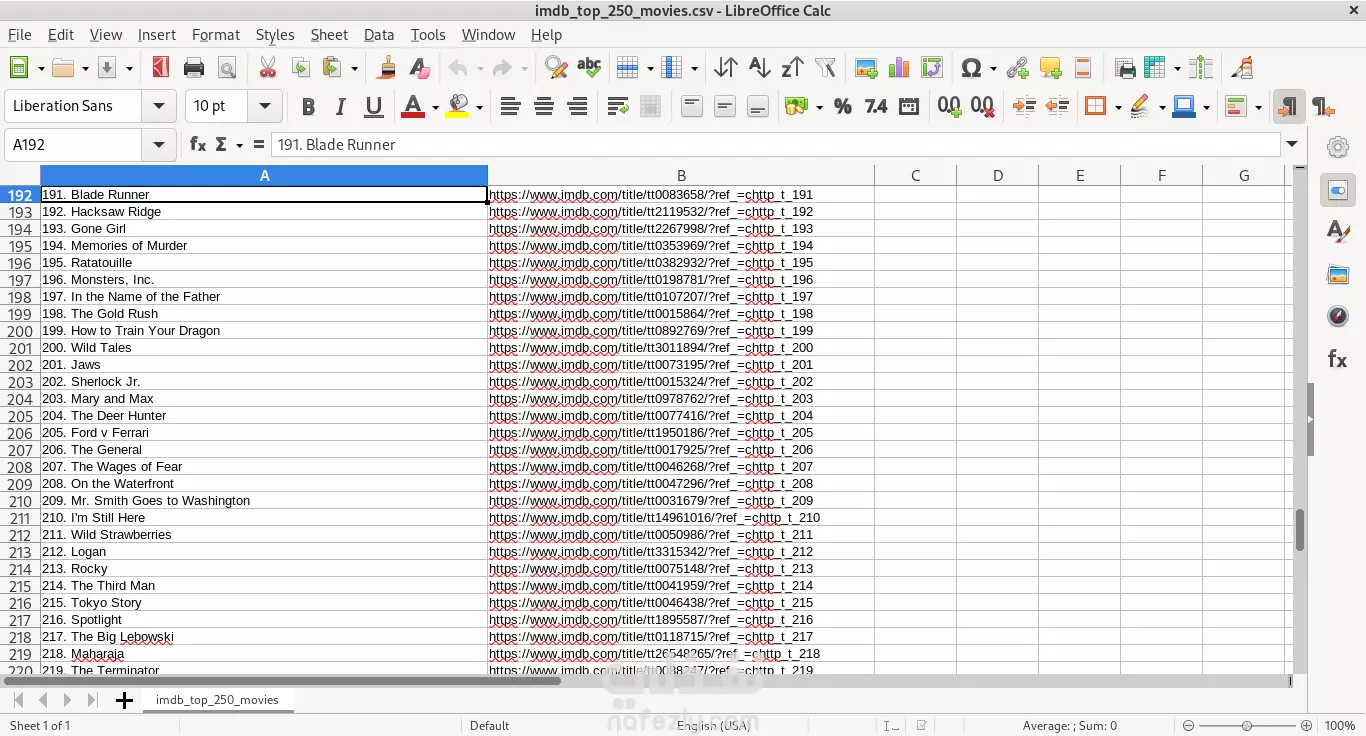
Task: Click Add Decimal Place icon
Action: click(x=949, y=106)
